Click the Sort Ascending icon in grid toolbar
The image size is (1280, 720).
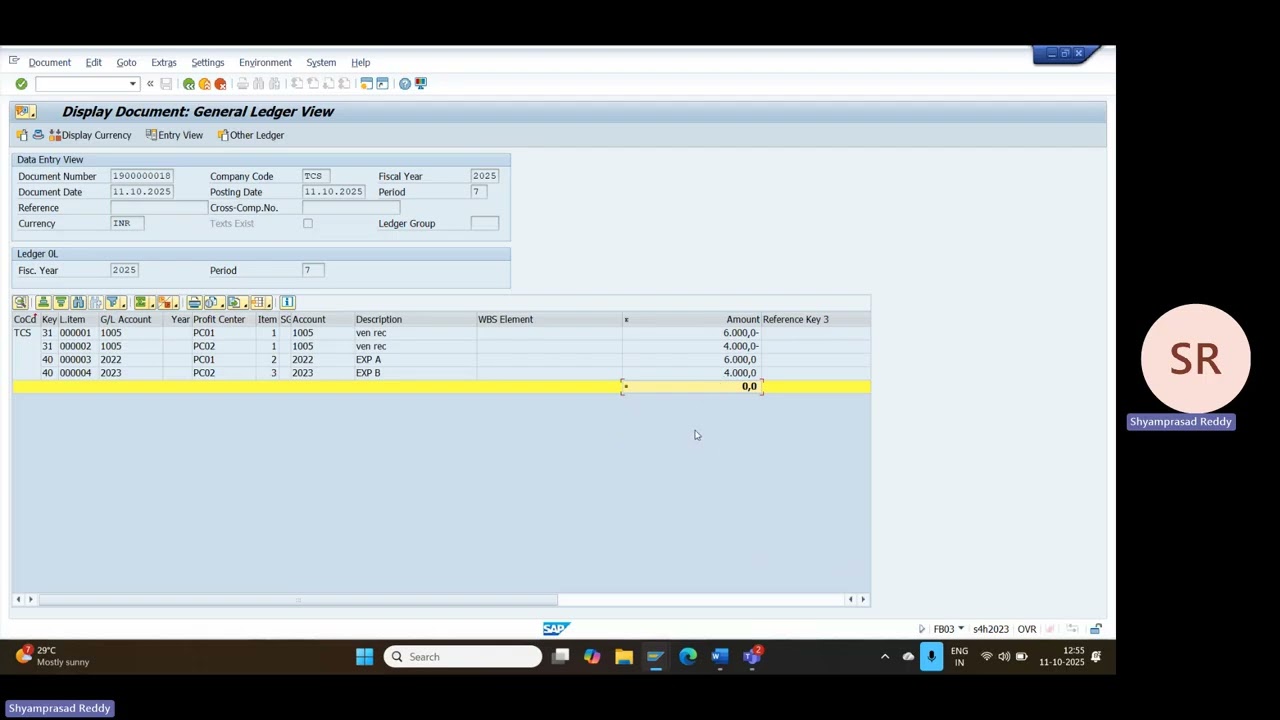pos(43,302)
